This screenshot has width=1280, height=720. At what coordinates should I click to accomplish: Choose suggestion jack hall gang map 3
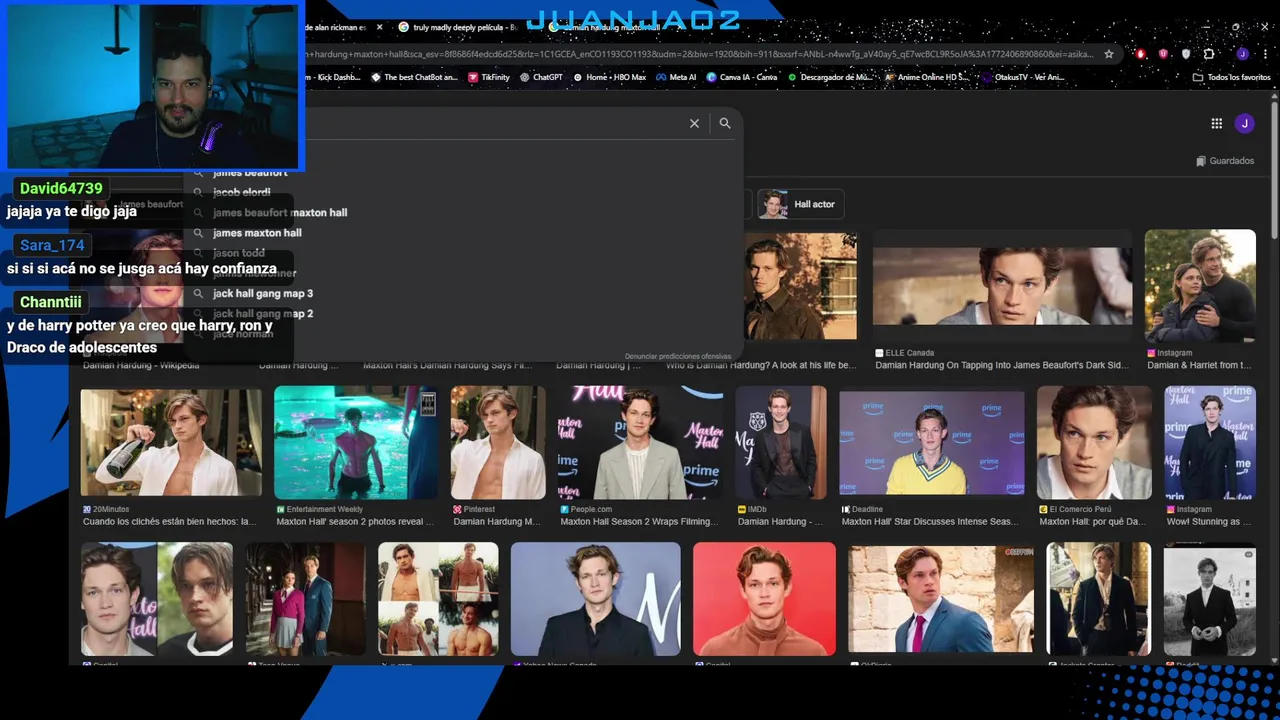263,293
